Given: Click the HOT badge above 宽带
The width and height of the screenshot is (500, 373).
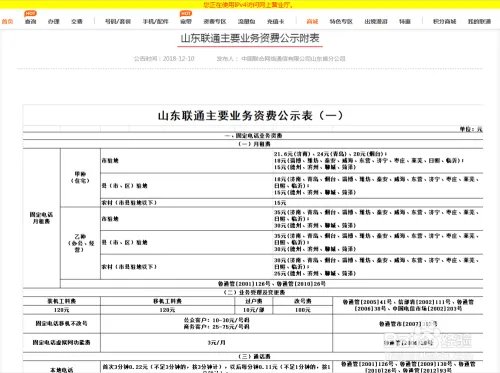Looking at the screenshot, I should [x=186, y=13].
